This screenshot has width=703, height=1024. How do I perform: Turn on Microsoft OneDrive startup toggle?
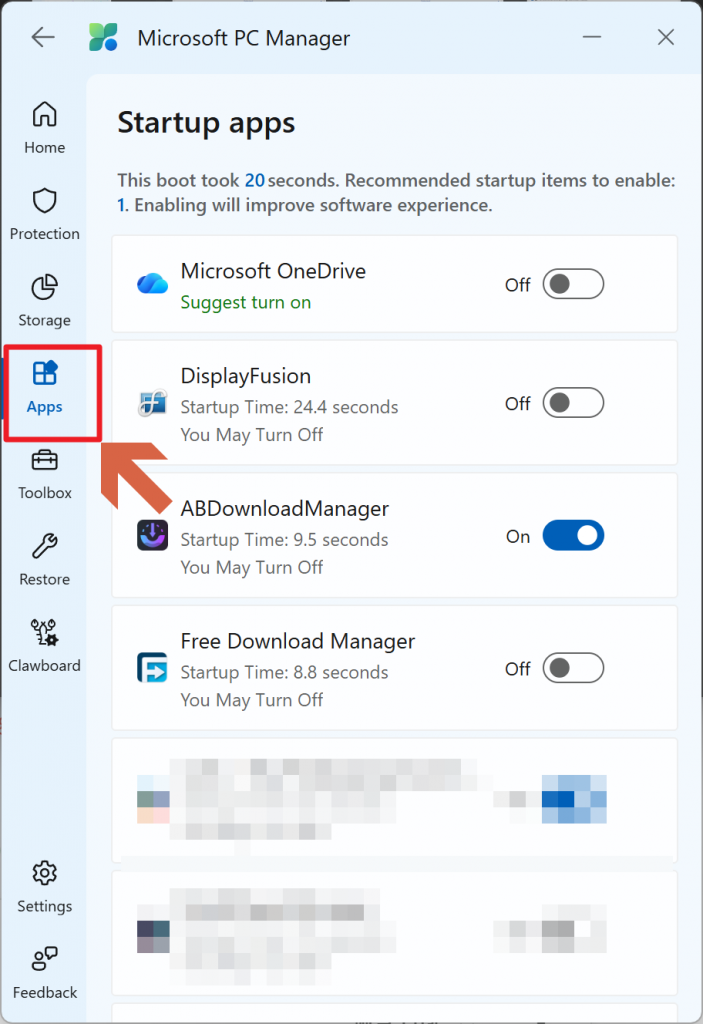coord(573,284)
